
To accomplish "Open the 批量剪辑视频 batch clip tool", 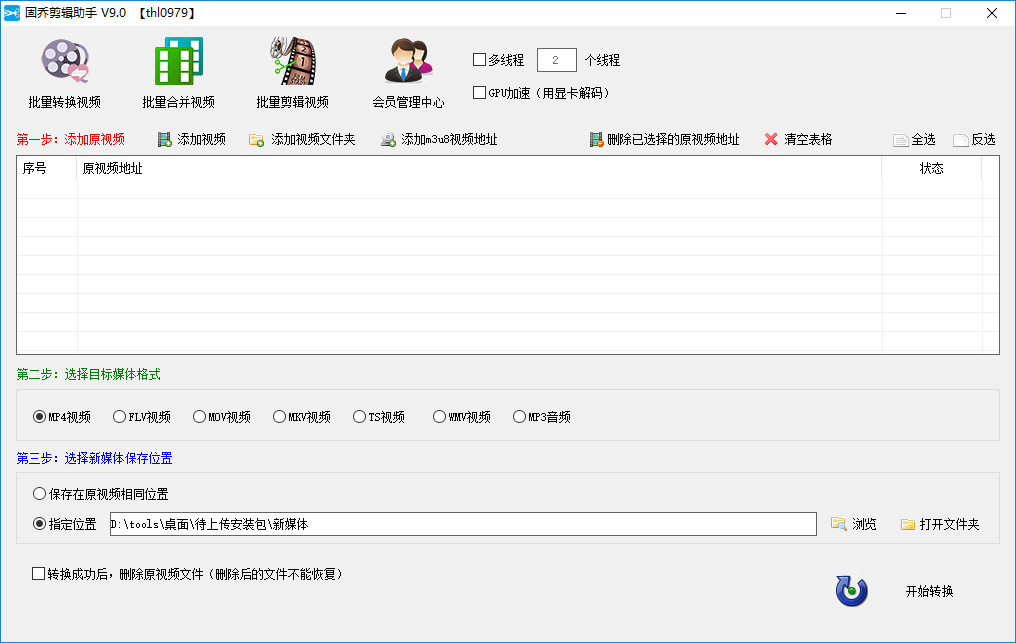I will point(292,73).
